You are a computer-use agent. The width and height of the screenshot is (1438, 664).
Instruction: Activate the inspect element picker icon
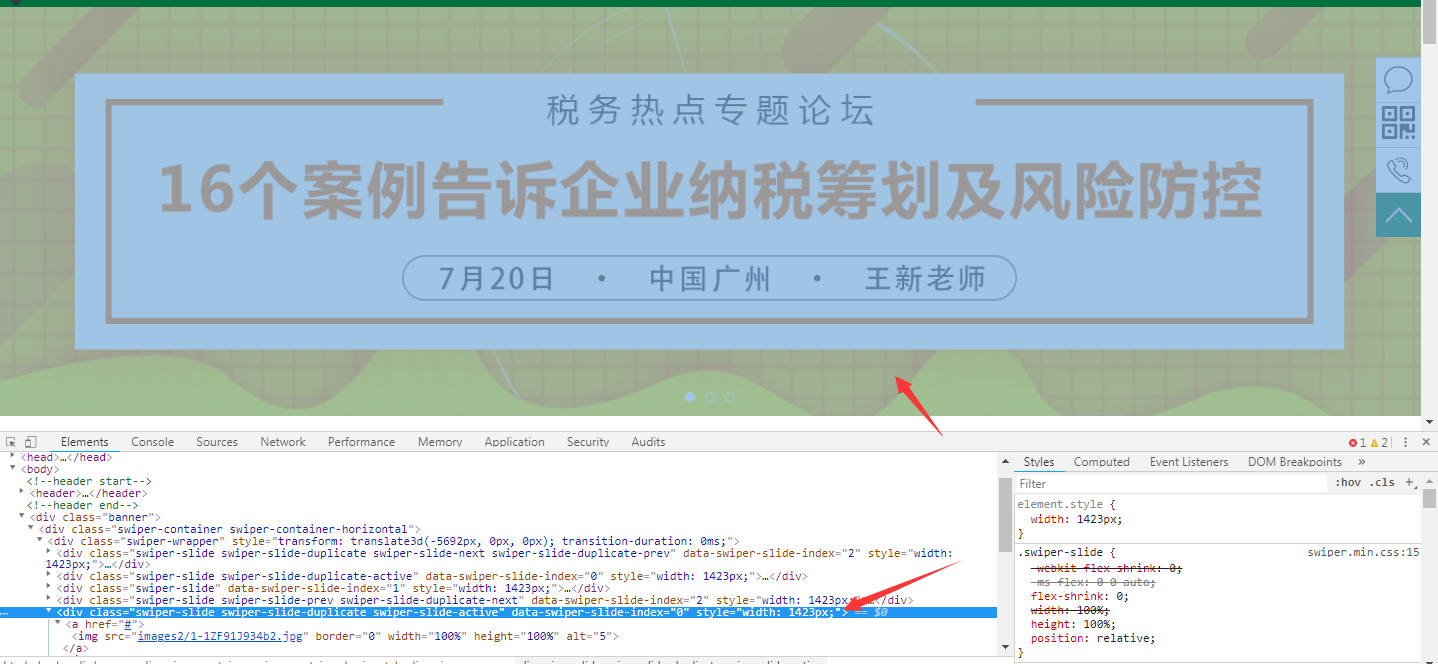point(12,441)
